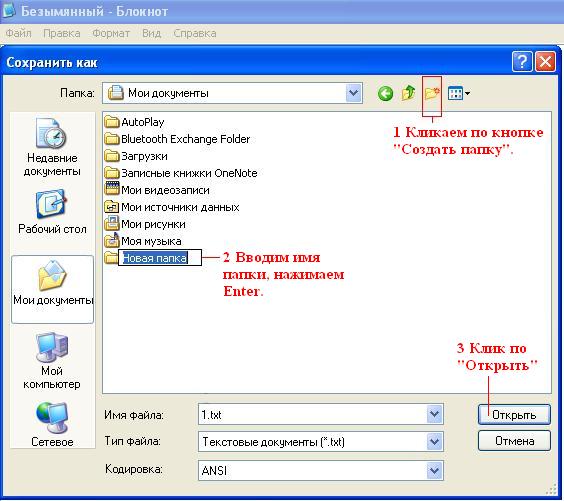Expand the Кодировка ANSI dropdown
This screenshot has height=501, width=564.
pos(435,470)
